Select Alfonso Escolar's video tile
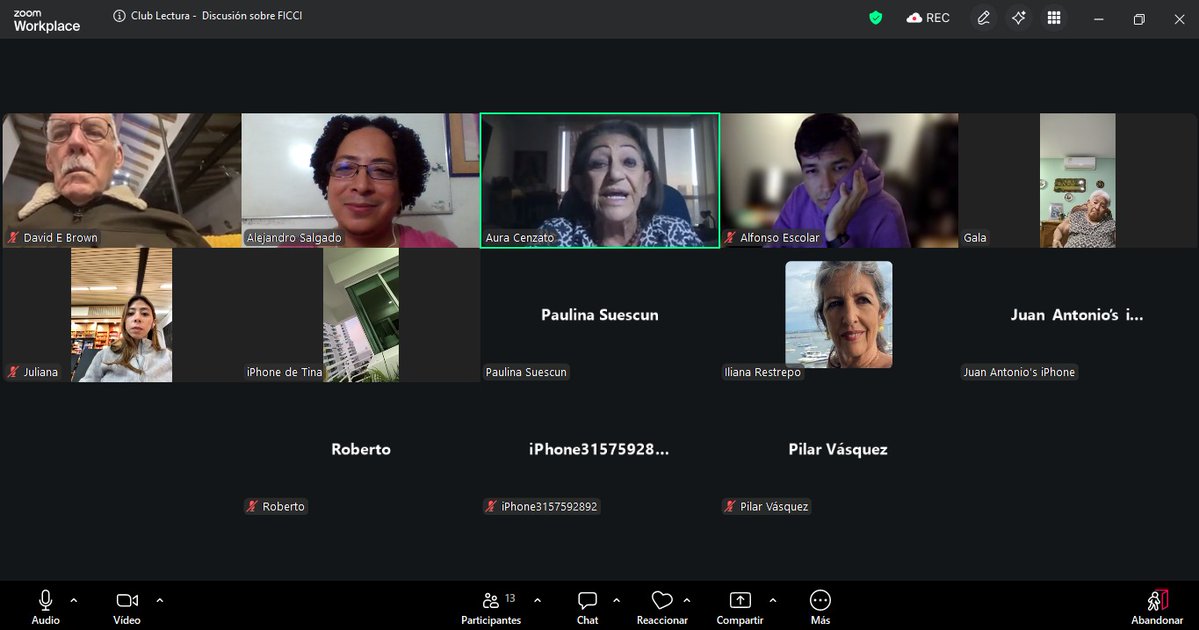This screenshot has width=1199, height=630. click(x=839, y=180)
